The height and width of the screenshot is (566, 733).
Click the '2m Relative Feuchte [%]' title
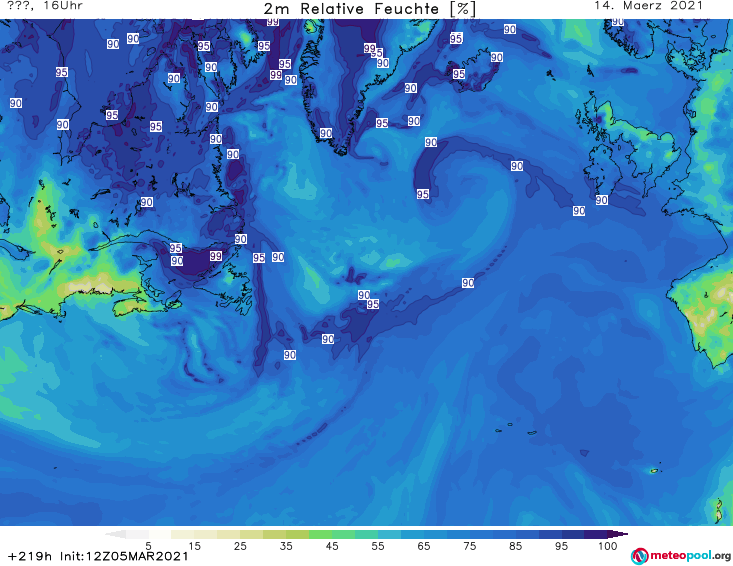(x=369, y=9)
